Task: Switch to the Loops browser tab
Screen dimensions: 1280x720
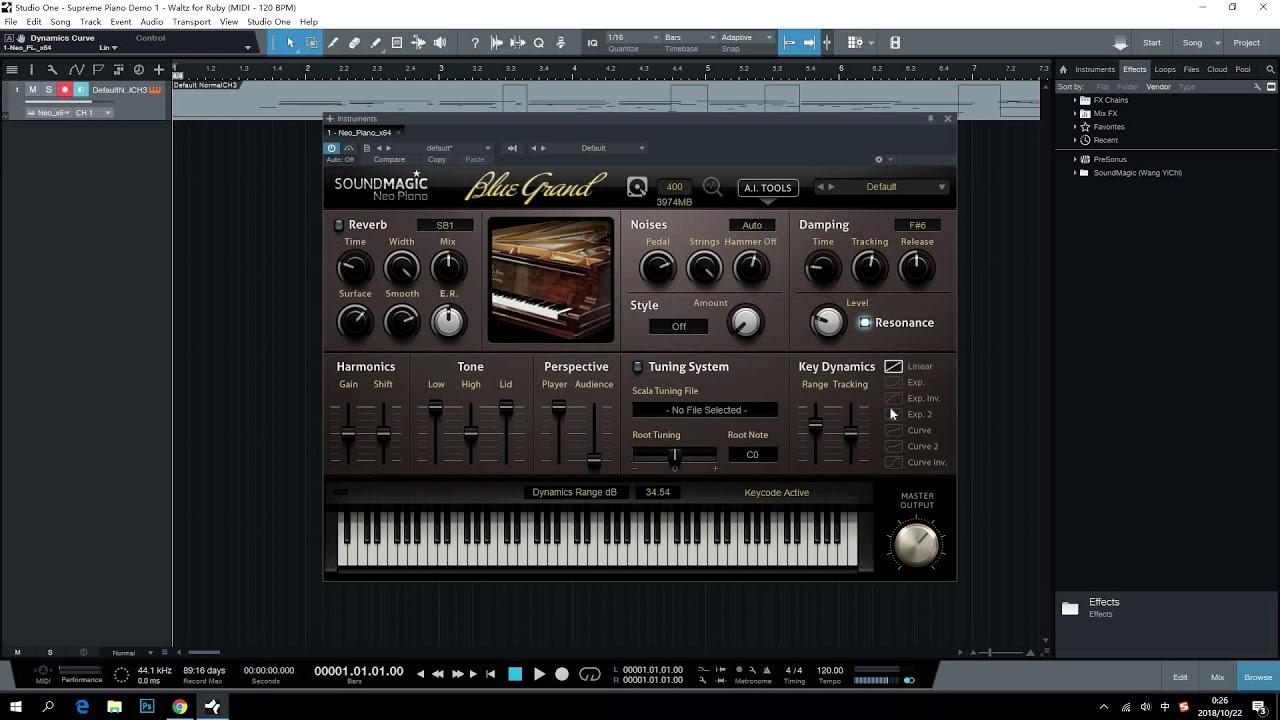Action: [x=1165, y=69]
